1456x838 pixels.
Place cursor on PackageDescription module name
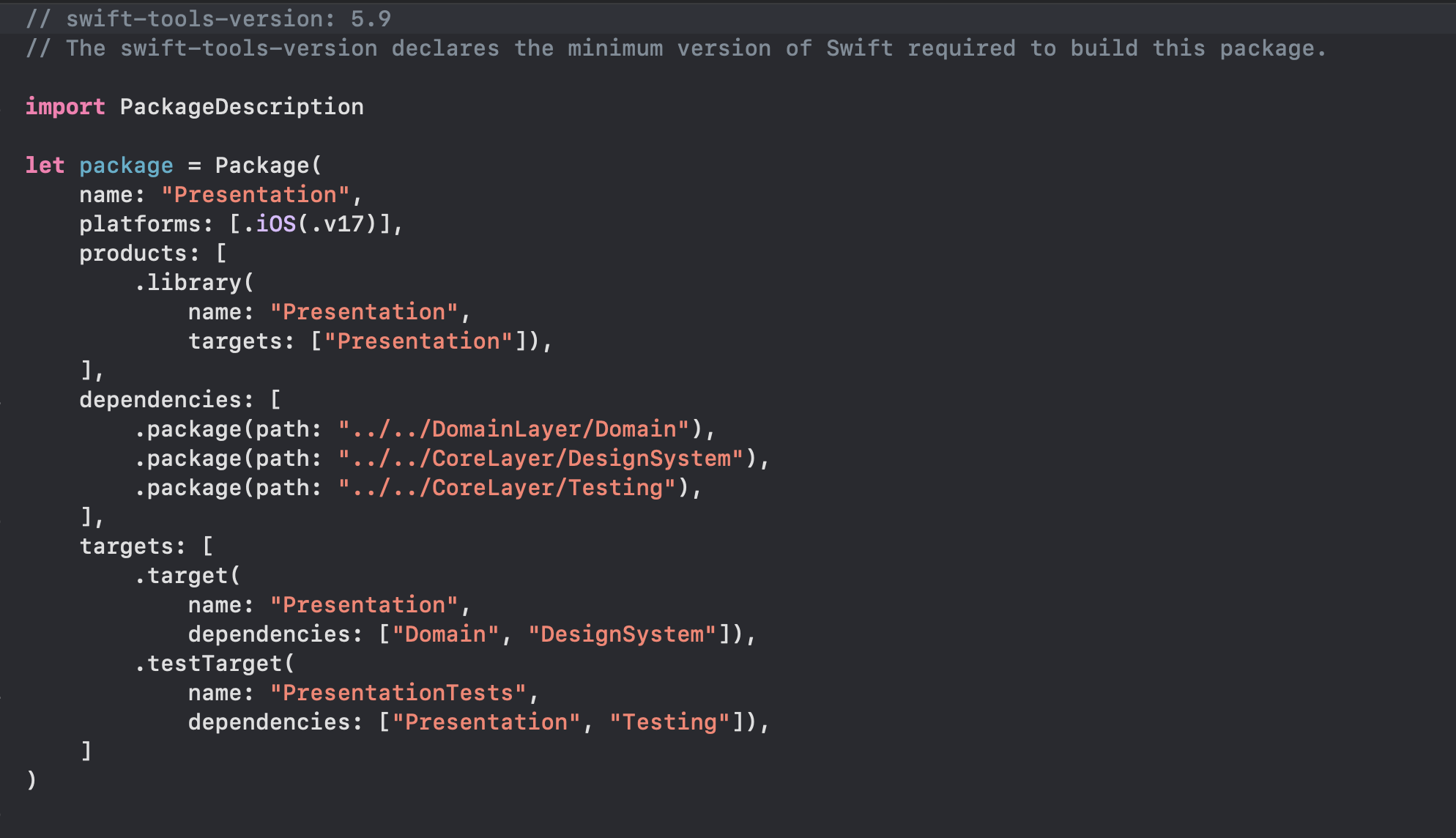(x=242, y=107)
